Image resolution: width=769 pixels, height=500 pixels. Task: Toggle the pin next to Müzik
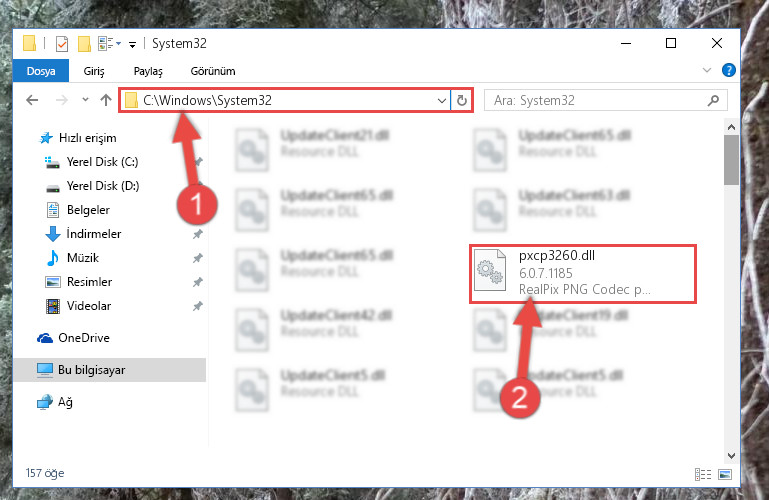[x=198, y=258]
